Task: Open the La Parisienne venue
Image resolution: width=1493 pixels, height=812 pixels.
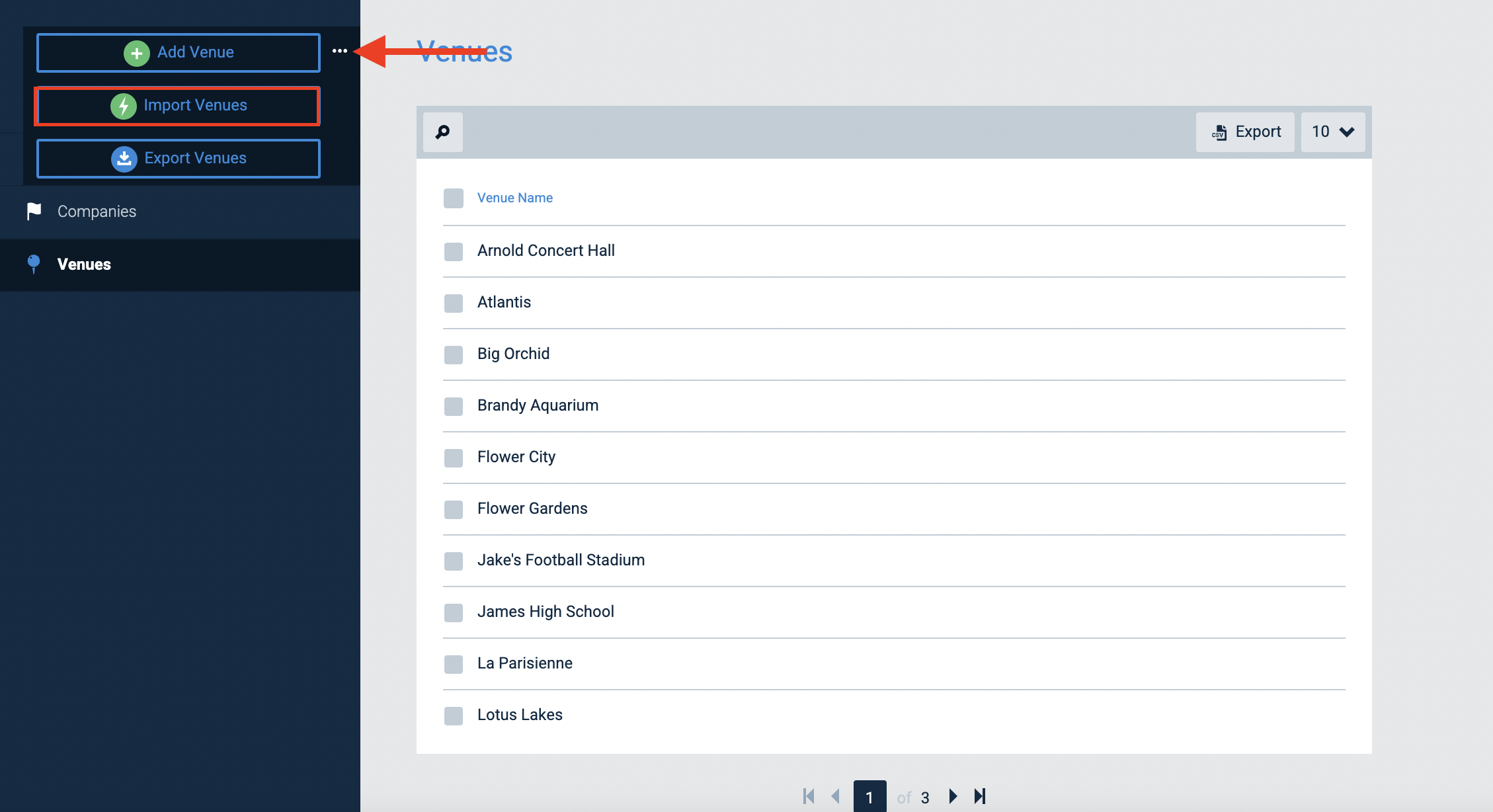Action: (525, 663)
